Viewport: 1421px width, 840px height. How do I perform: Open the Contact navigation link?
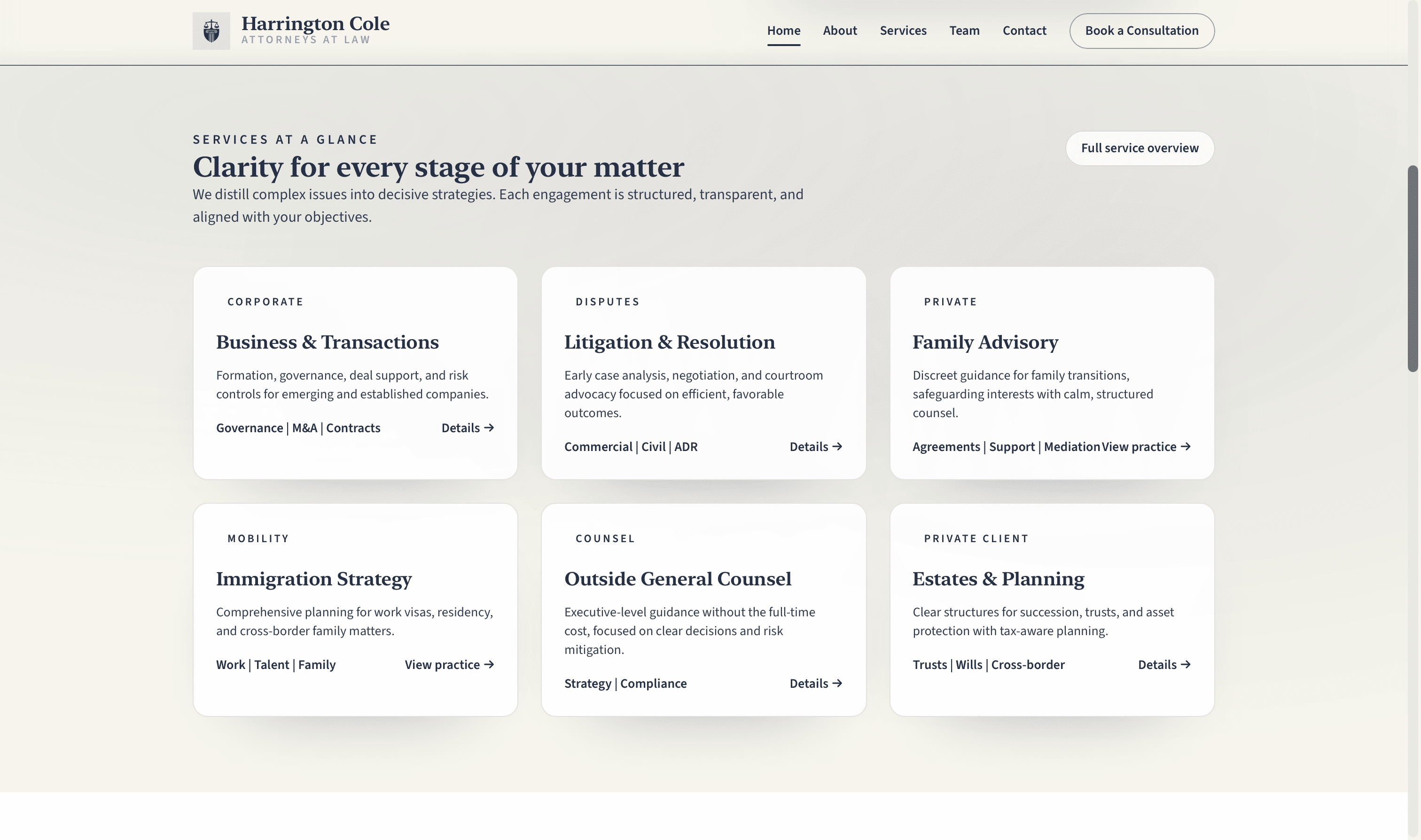tap(1024, 31)
